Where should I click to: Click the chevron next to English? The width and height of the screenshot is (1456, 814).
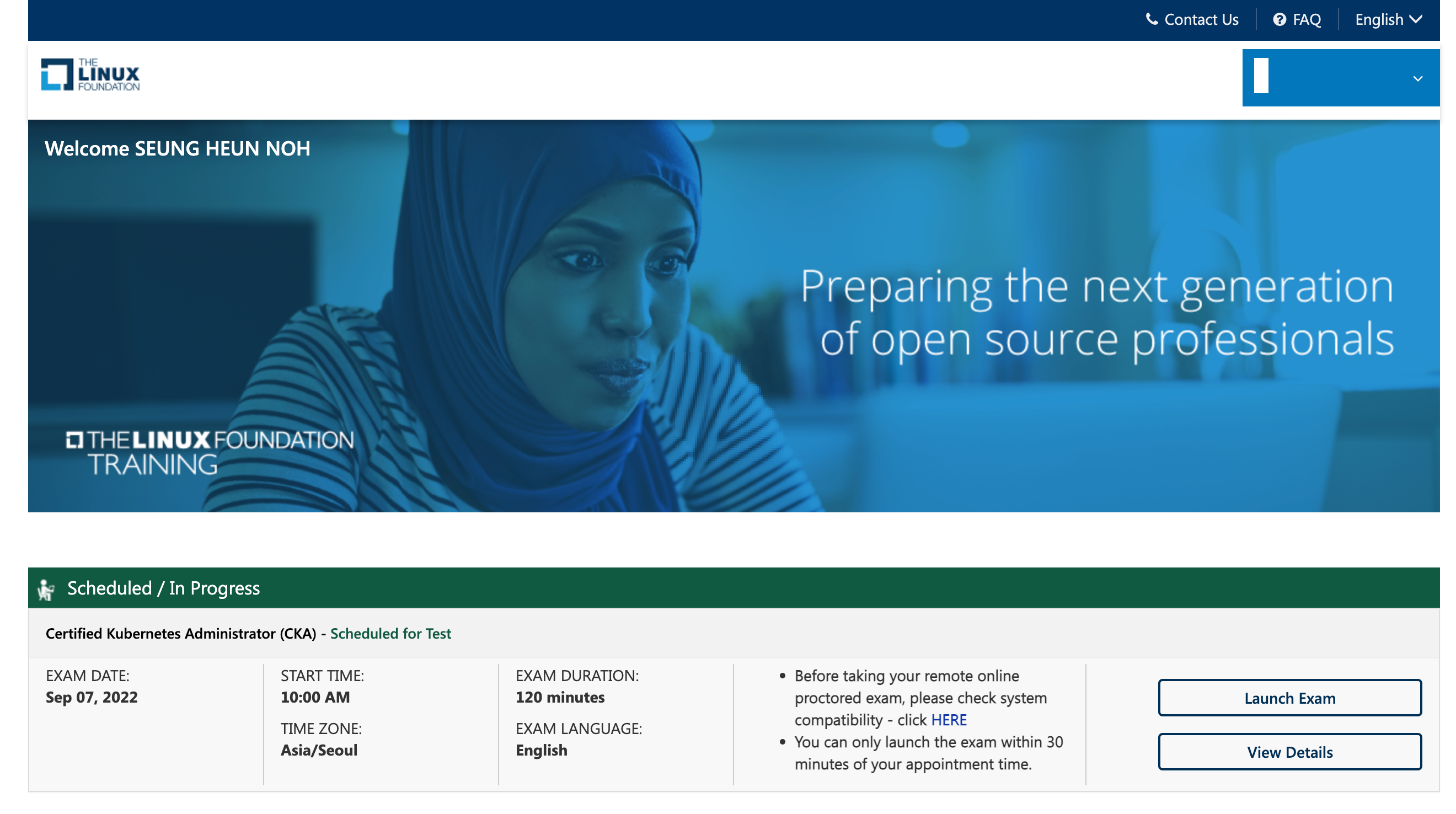point(1416,19)
